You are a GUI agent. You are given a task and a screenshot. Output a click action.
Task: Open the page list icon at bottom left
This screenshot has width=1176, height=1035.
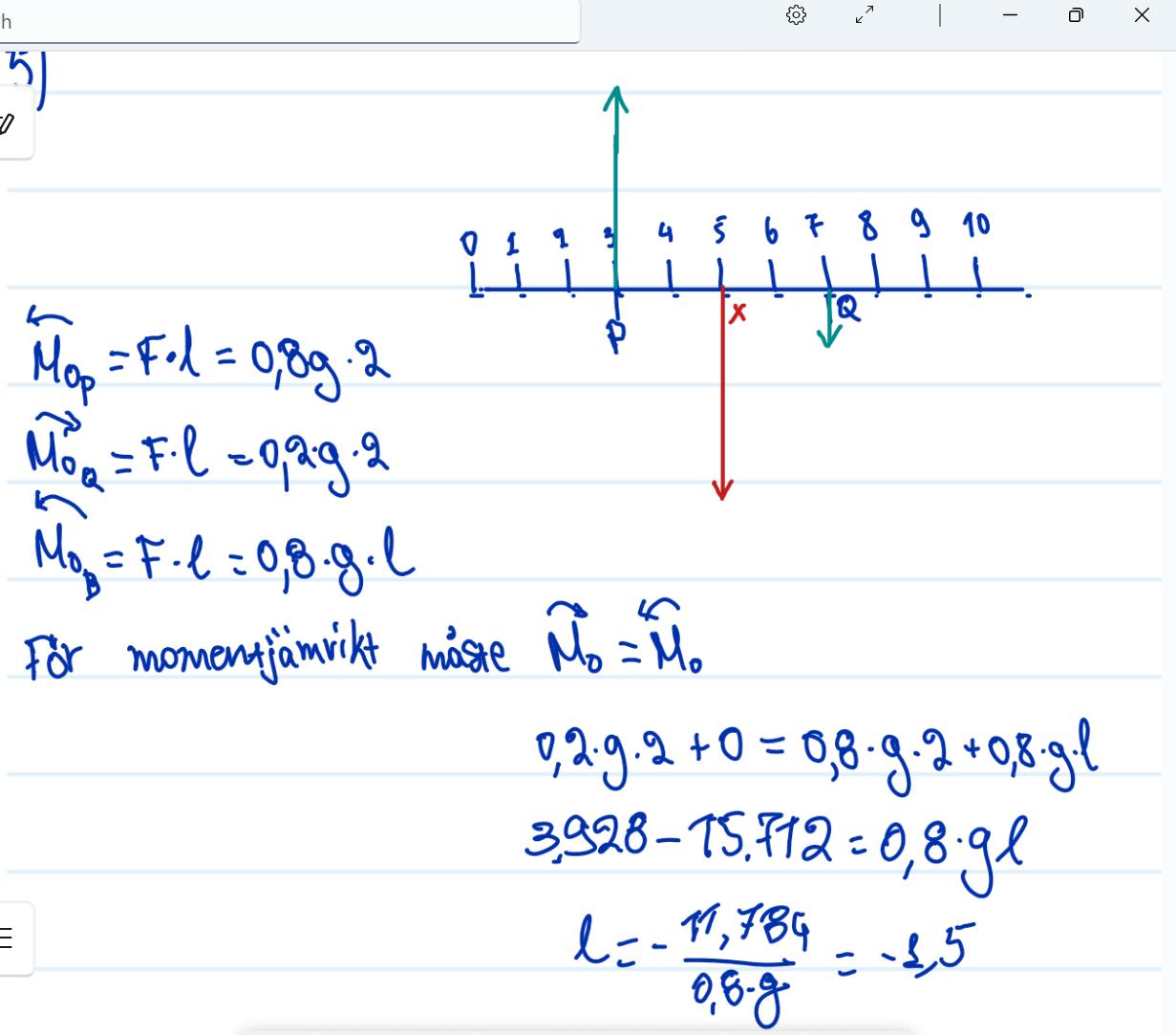point(8,938)
